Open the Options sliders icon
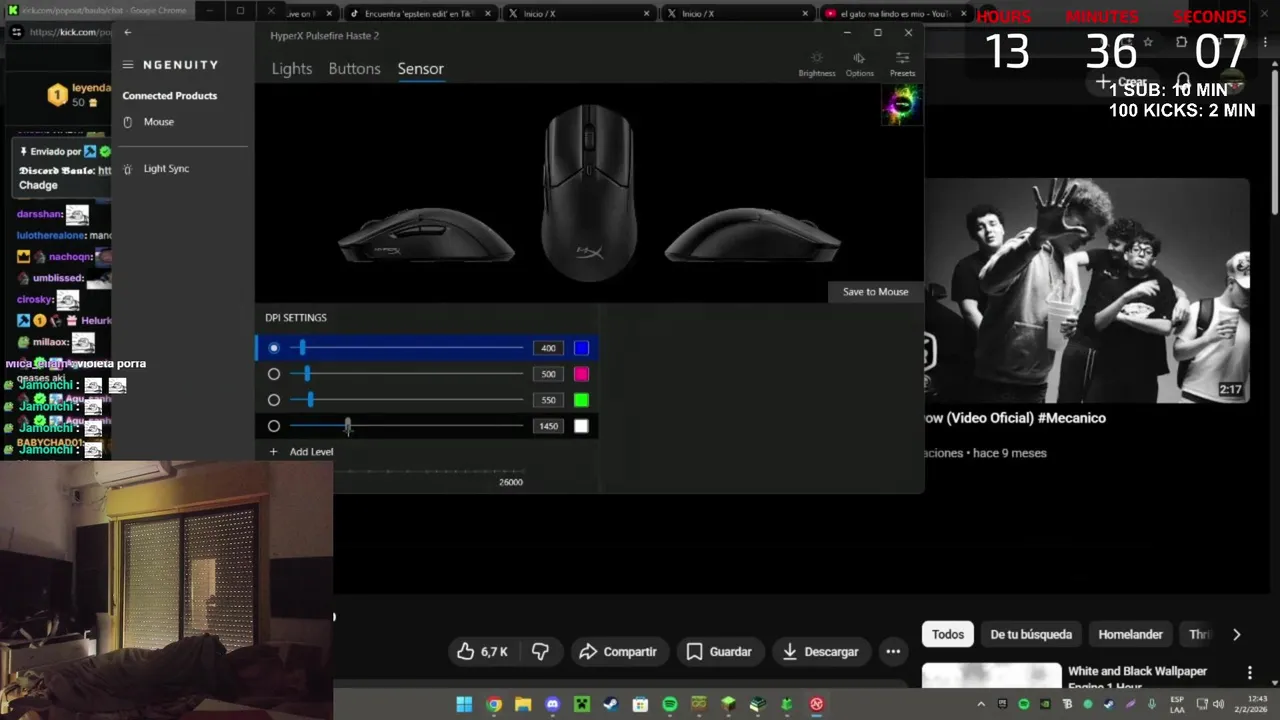The image size is (1280, 720). [x=859, y=64]
